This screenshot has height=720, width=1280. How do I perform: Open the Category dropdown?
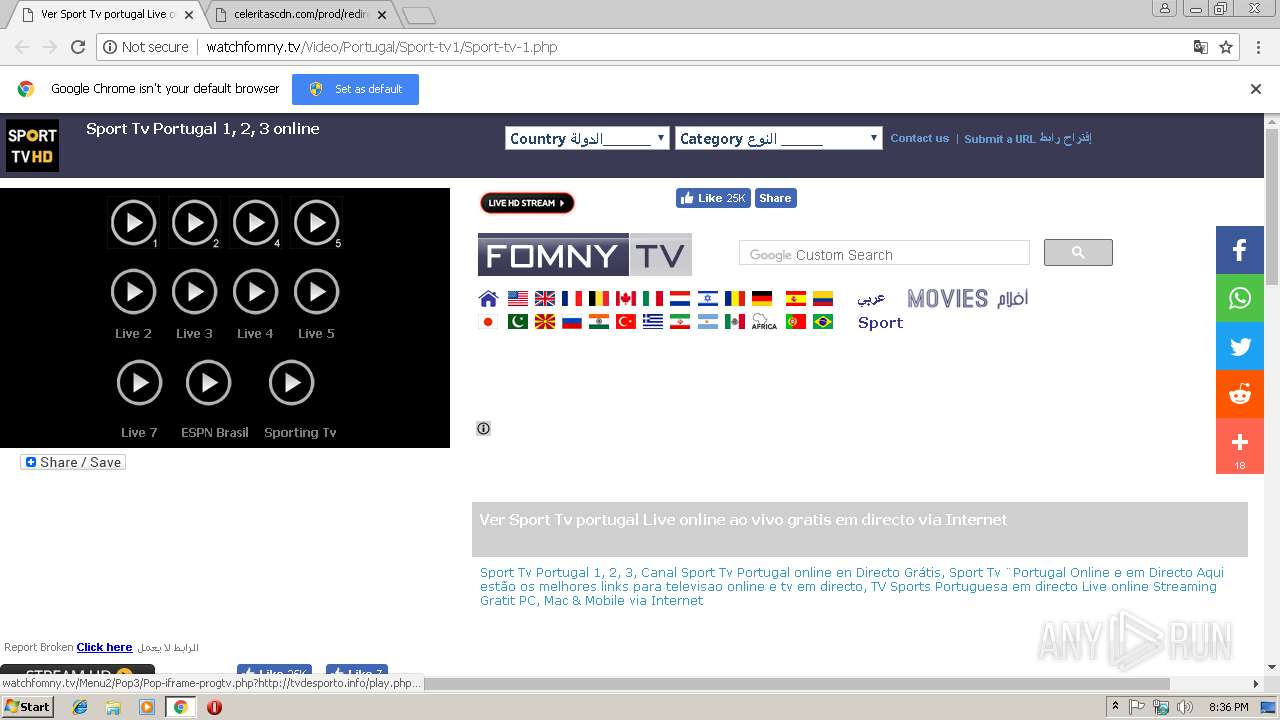pos(779,138)
